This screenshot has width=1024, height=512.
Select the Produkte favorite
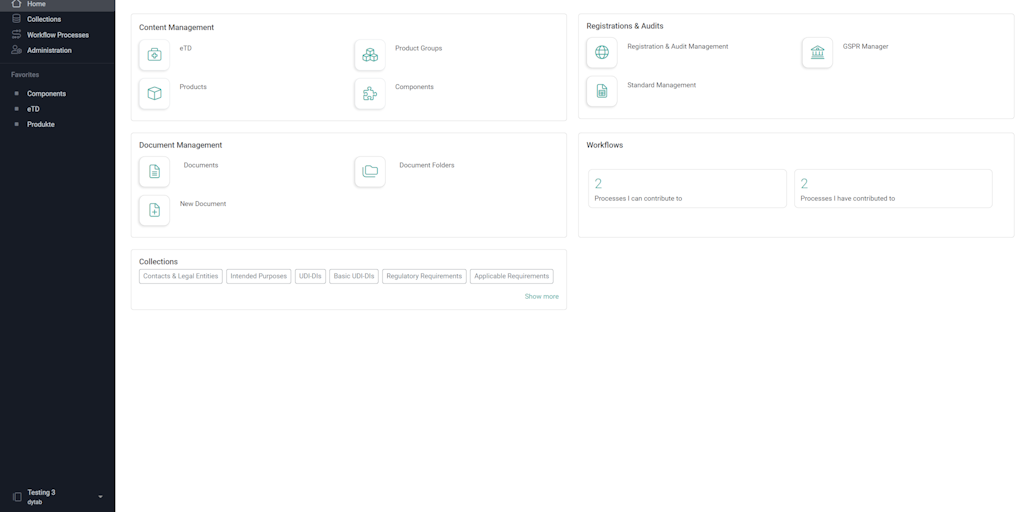pos(41,125)
